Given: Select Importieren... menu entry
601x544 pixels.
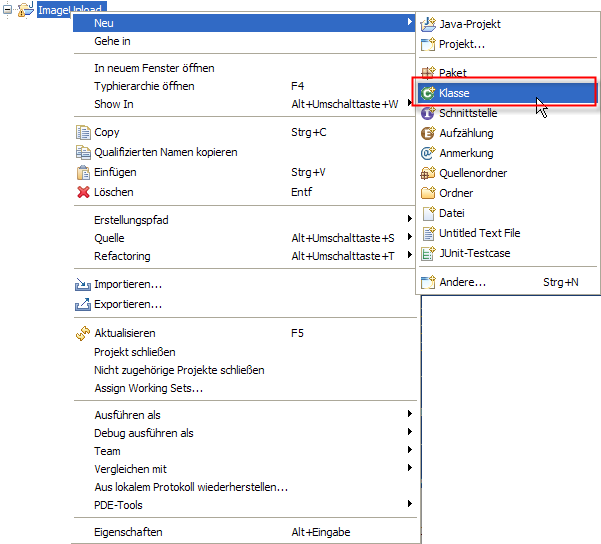Looking at the screenshot, I should pos(128,284).
